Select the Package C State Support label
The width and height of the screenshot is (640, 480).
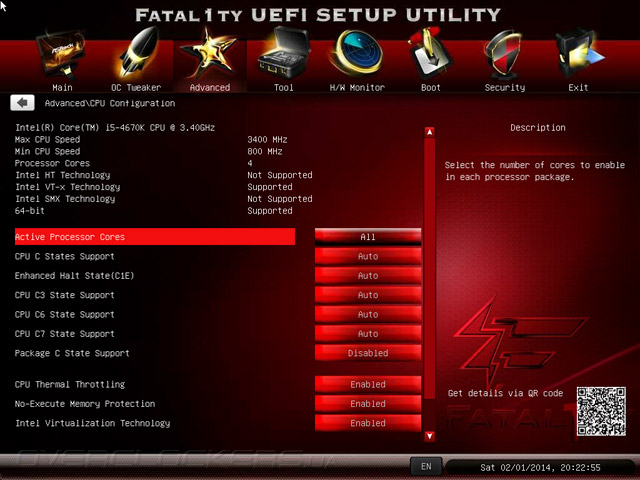72,353
